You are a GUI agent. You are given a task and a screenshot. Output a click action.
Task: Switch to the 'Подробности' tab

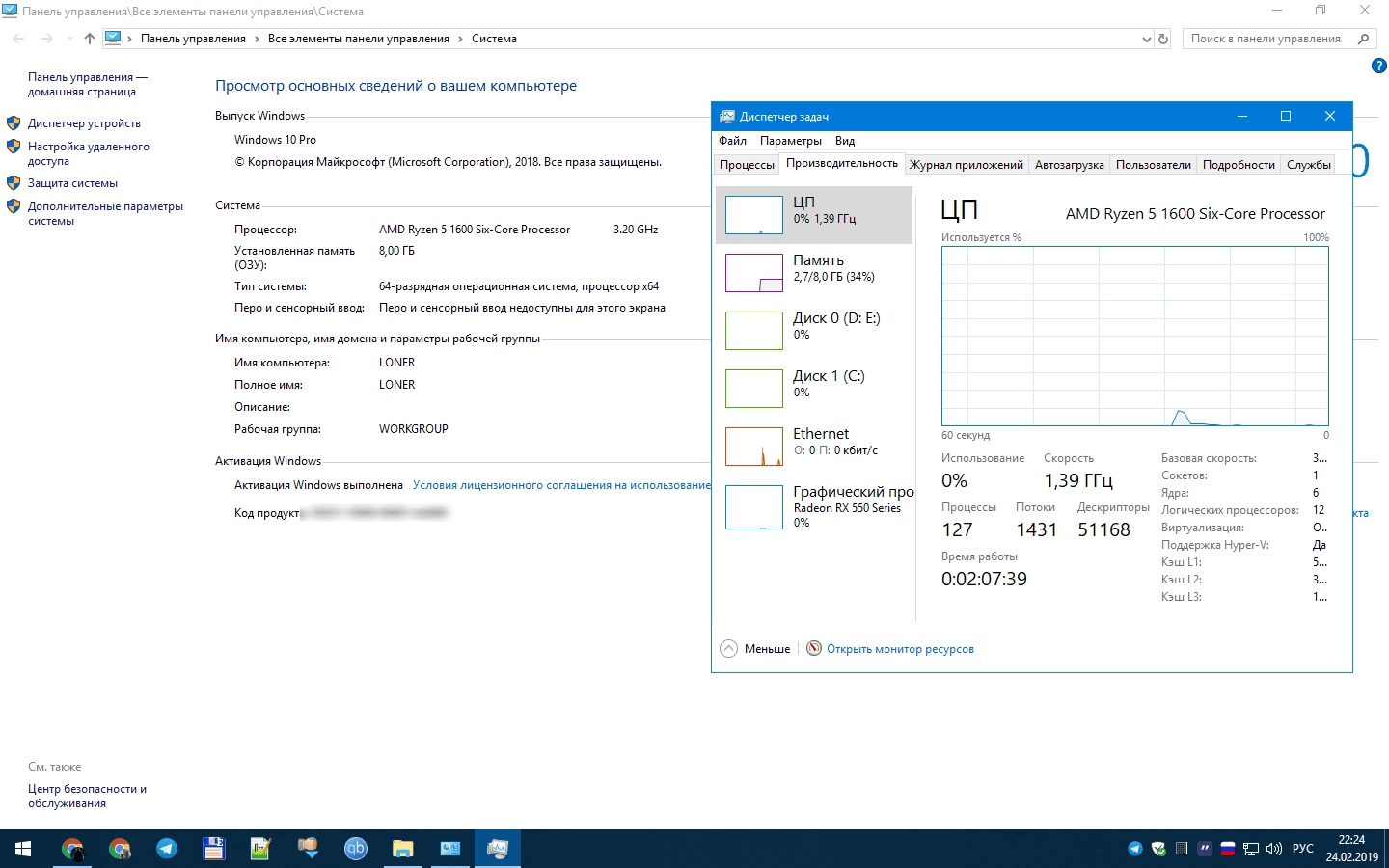pyautogui.click(x=1239, y=165)
